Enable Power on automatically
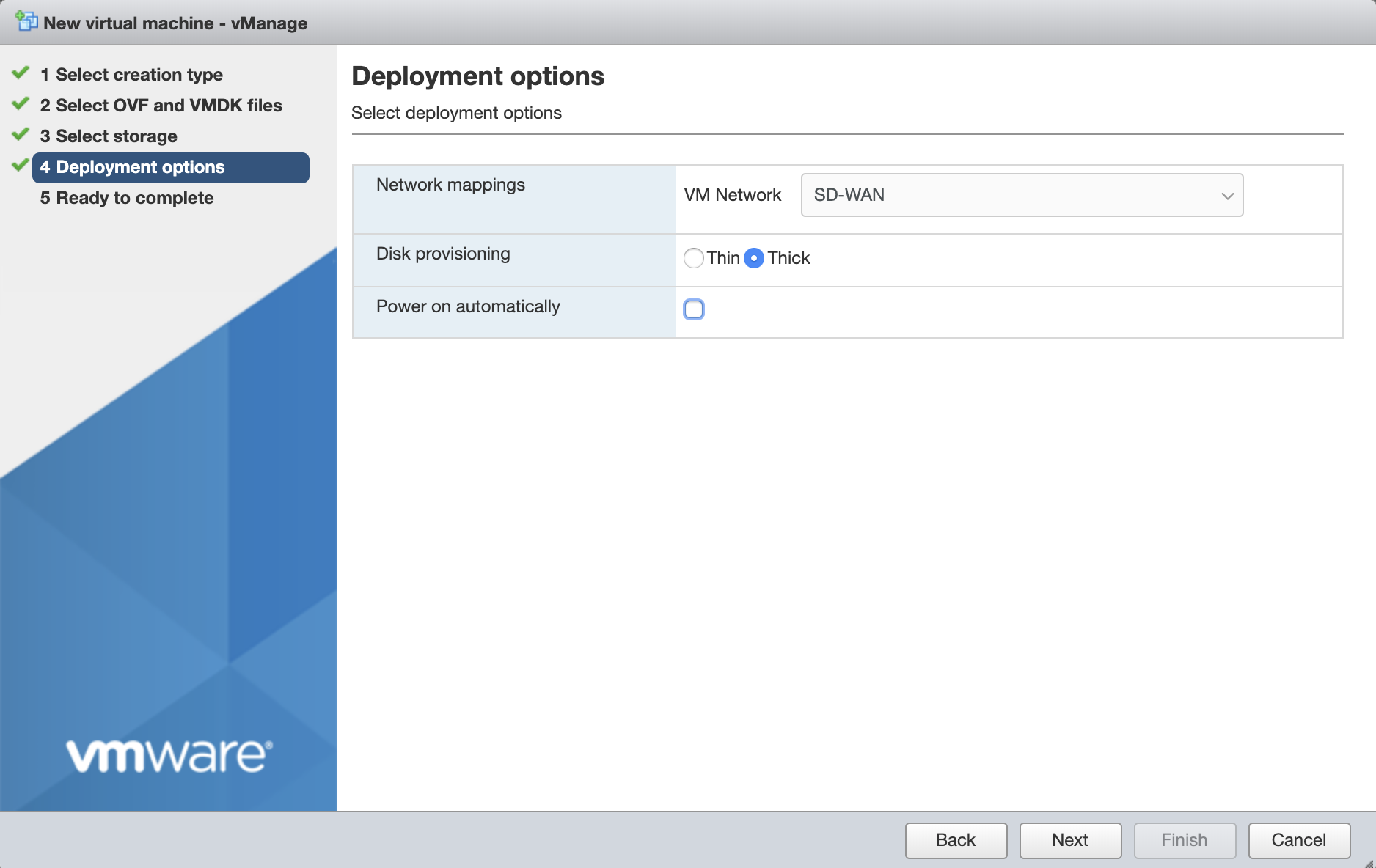This screenshot has width=1376, height=868. pos(693,309)
